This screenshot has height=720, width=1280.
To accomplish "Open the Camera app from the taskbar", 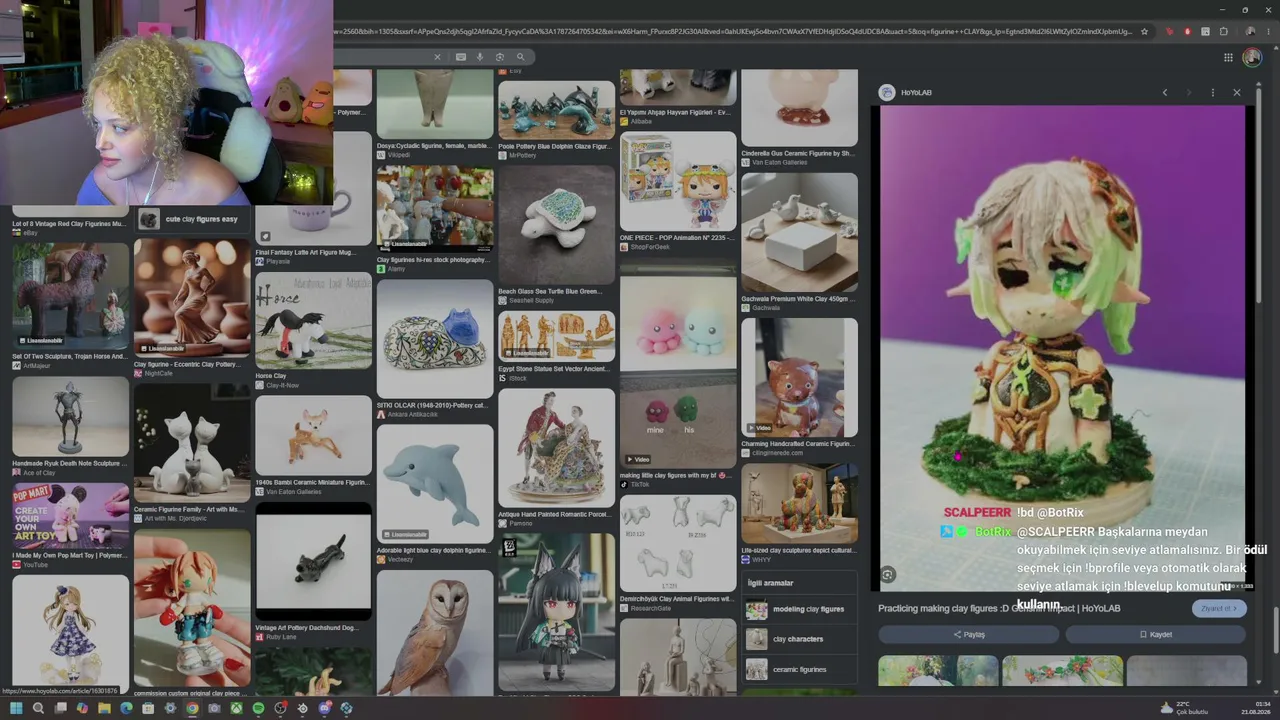I will tap(214, 708).
